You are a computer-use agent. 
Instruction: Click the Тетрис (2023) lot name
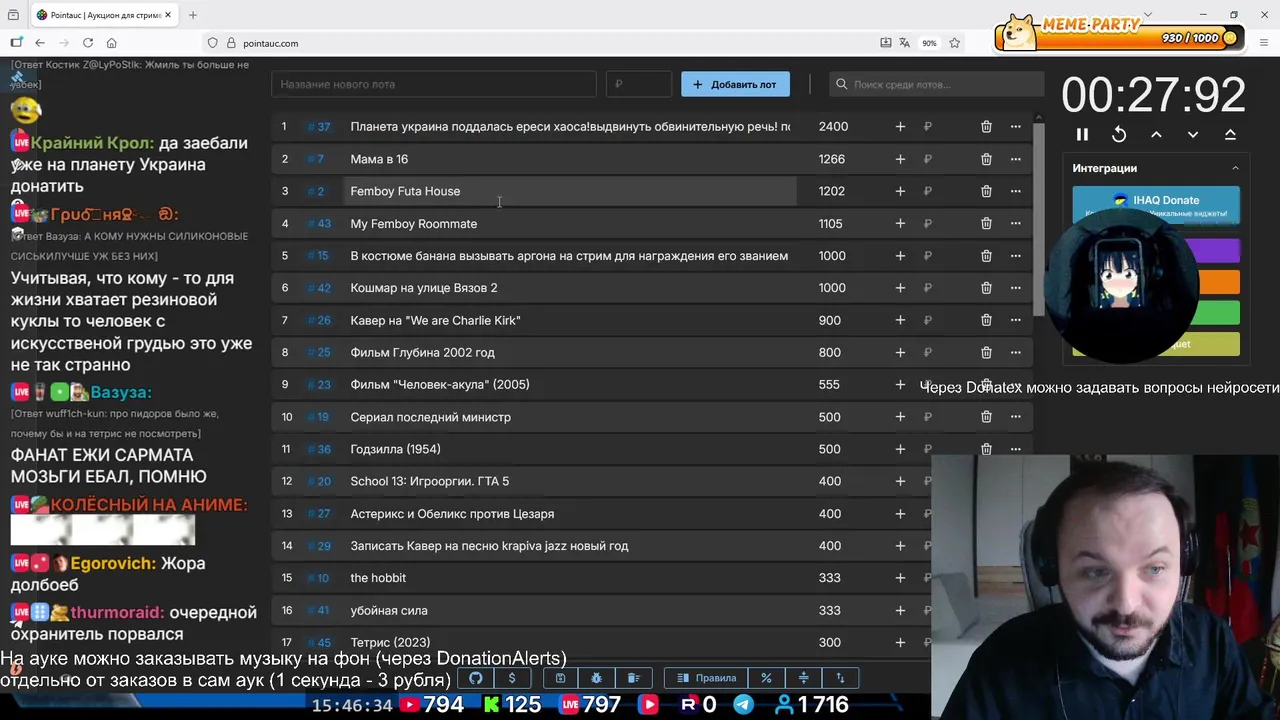(x=390, y=643)
